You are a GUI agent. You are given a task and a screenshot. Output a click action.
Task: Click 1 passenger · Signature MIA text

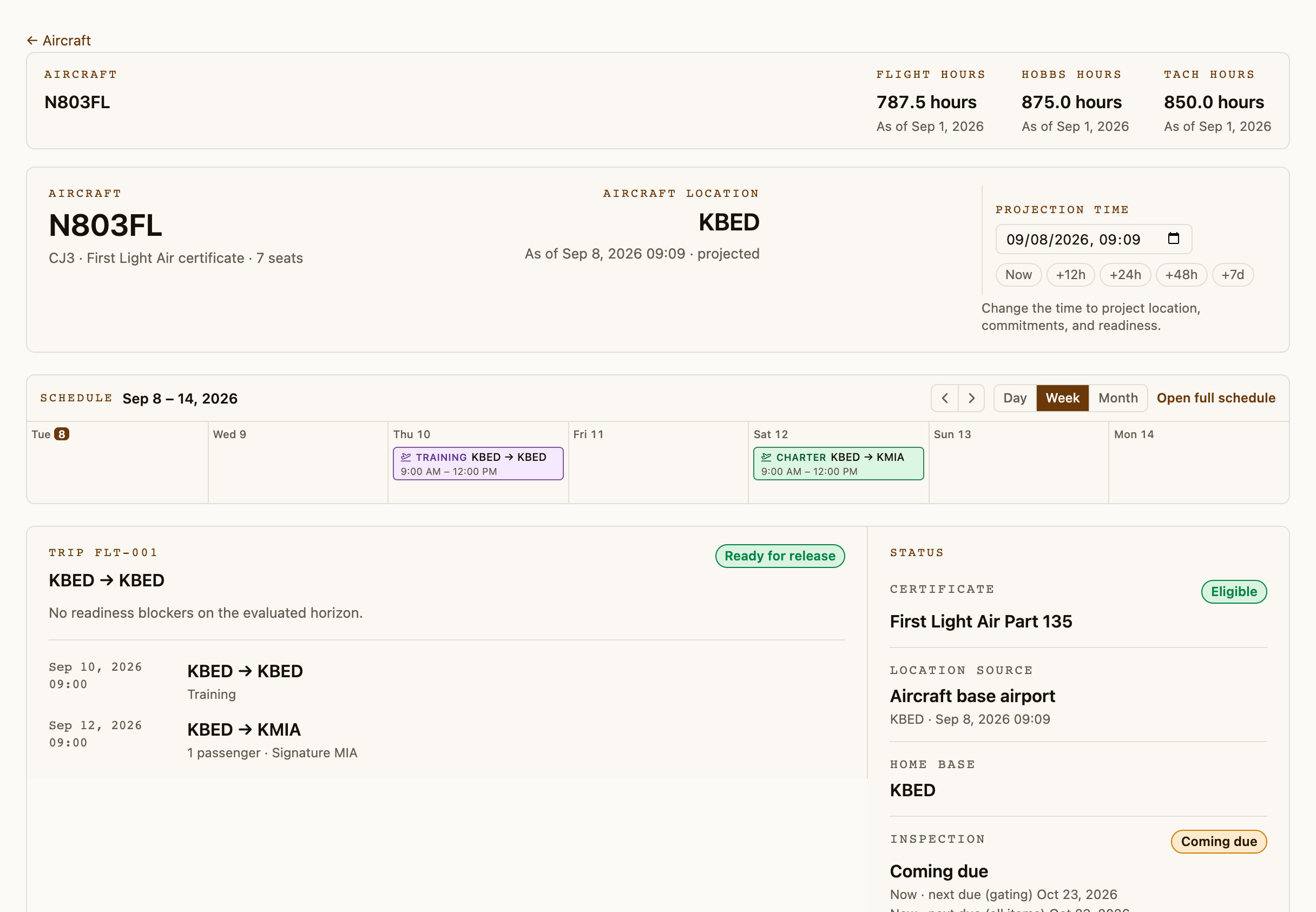[272, 753]
